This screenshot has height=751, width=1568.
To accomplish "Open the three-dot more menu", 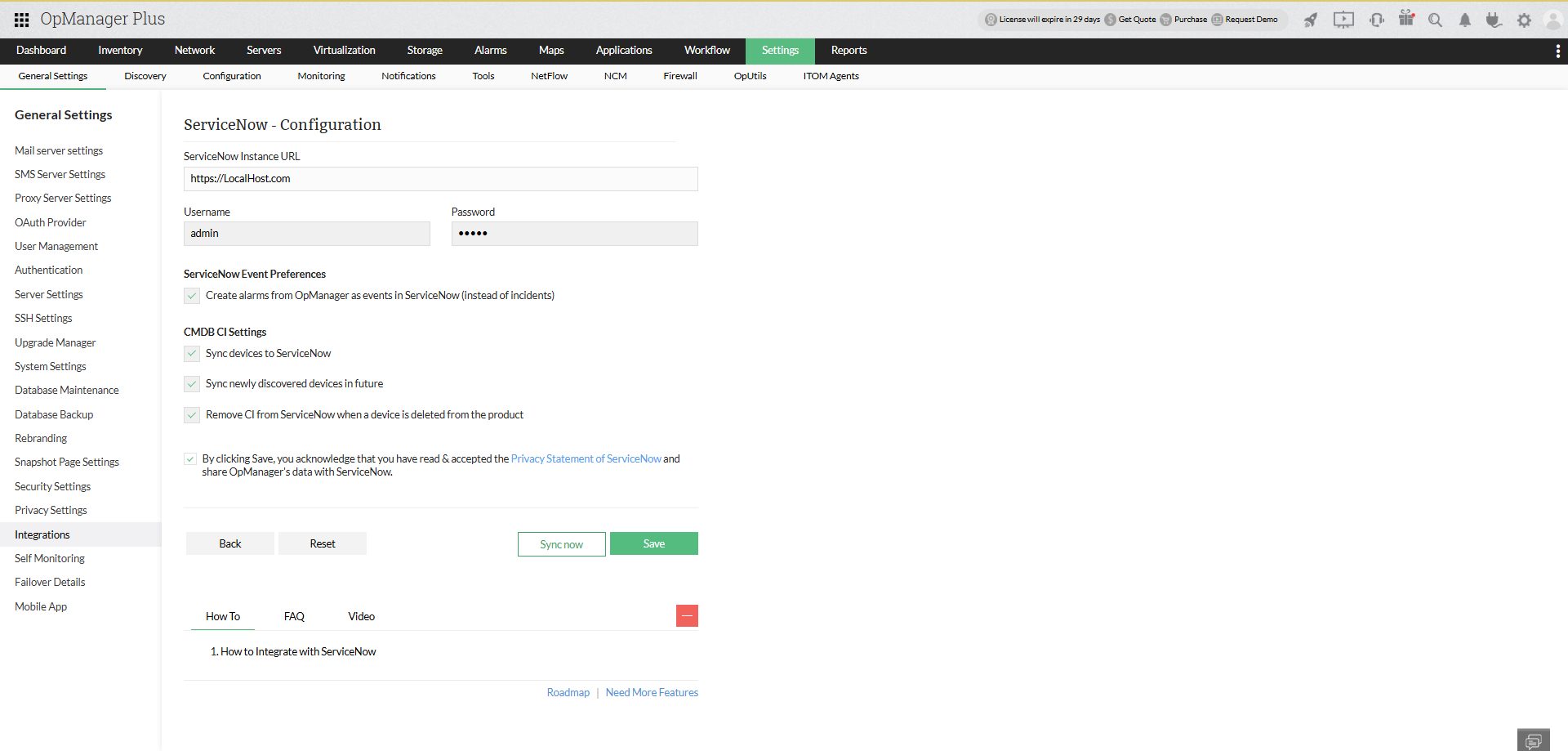I will [x=1558, y=51].
